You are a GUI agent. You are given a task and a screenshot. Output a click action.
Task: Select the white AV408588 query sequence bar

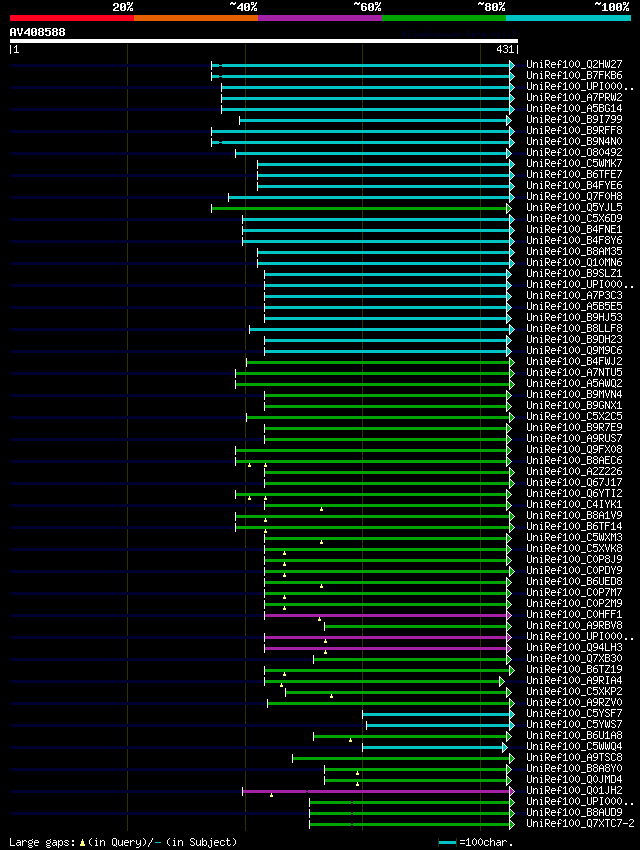(263, 41)
